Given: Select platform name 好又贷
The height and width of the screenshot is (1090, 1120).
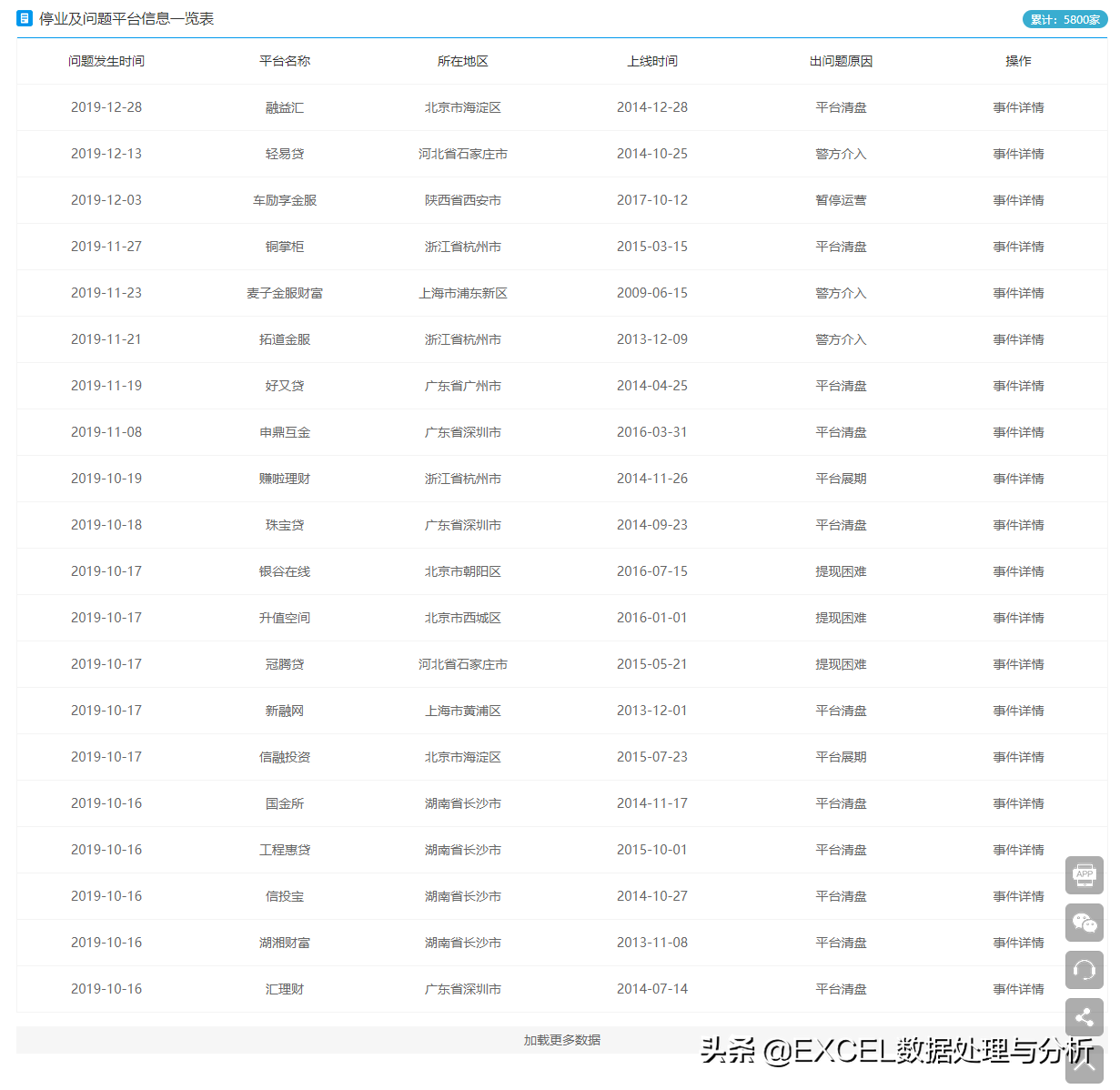Looking at the screenshot, I should [x=285, y=386].
